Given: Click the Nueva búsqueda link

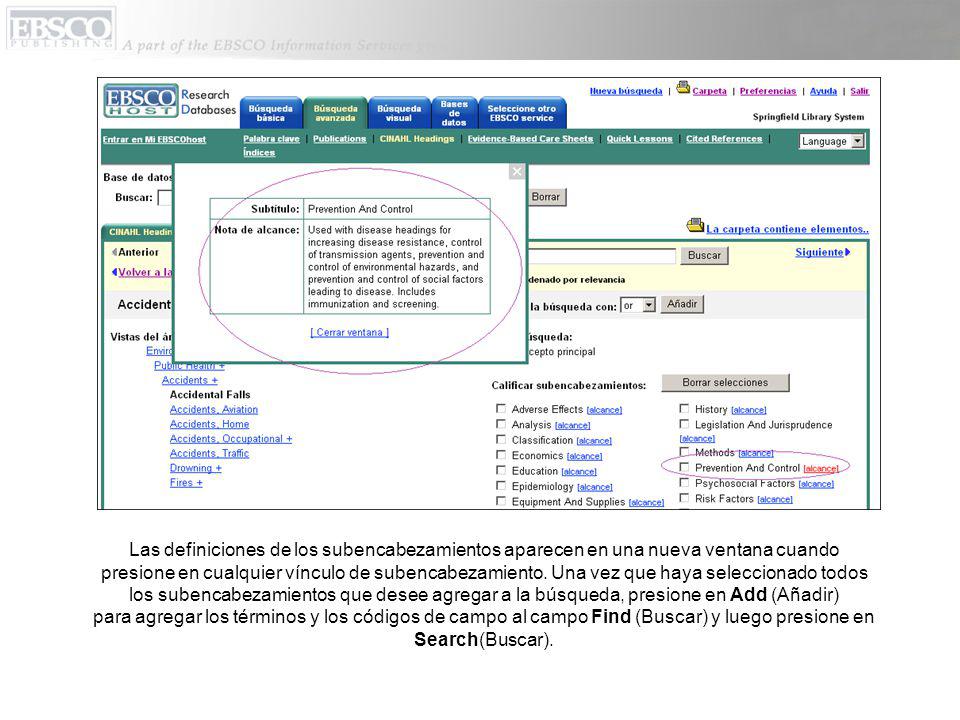Looking at the screenshot, I should pyautogui.click(x=626, y=91).
